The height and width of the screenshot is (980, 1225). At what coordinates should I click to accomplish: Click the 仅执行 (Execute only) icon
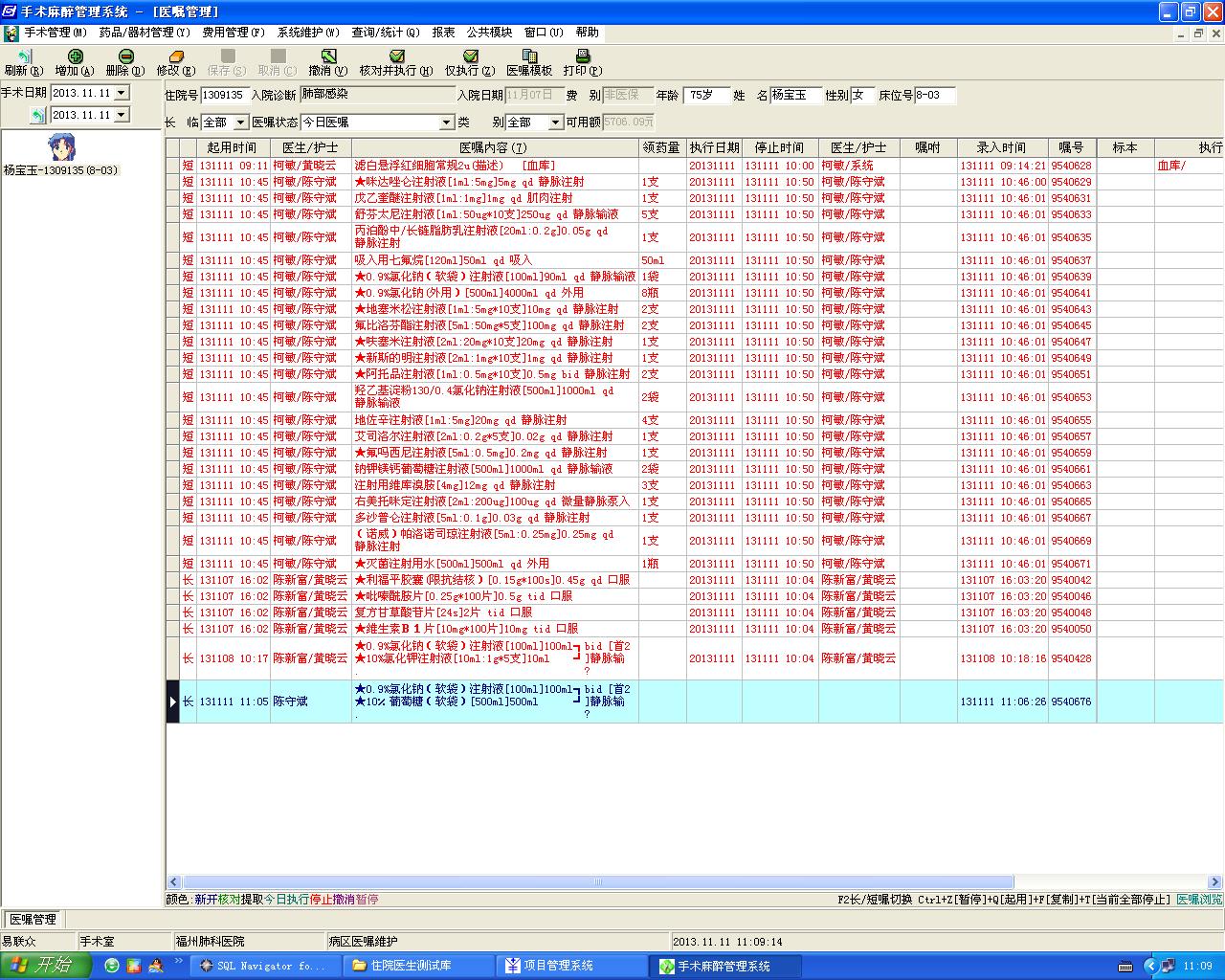tap(471, 56)
